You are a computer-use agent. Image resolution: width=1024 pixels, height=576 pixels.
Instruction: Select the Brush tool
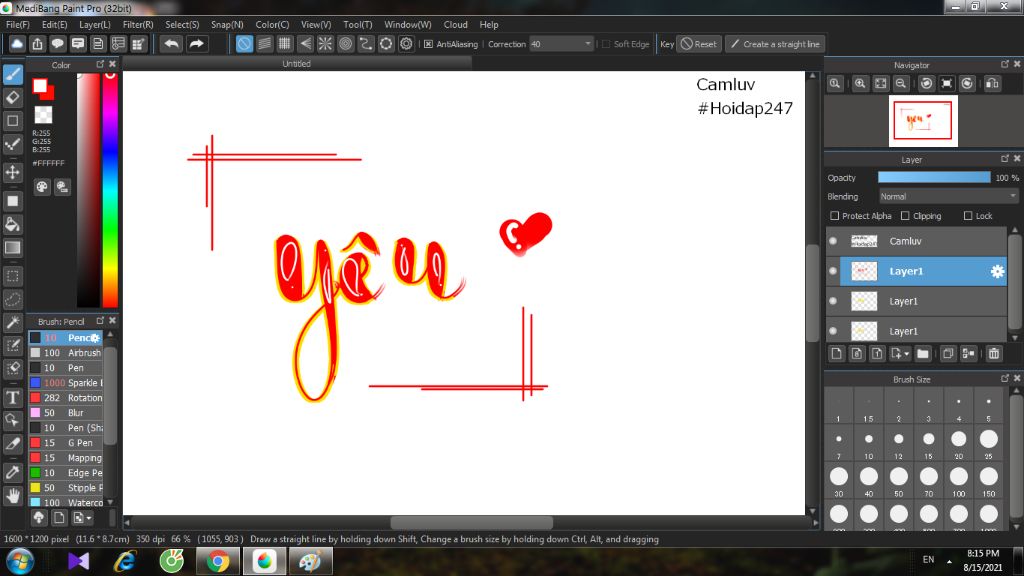pyautogui.click(x=12, y=74)
